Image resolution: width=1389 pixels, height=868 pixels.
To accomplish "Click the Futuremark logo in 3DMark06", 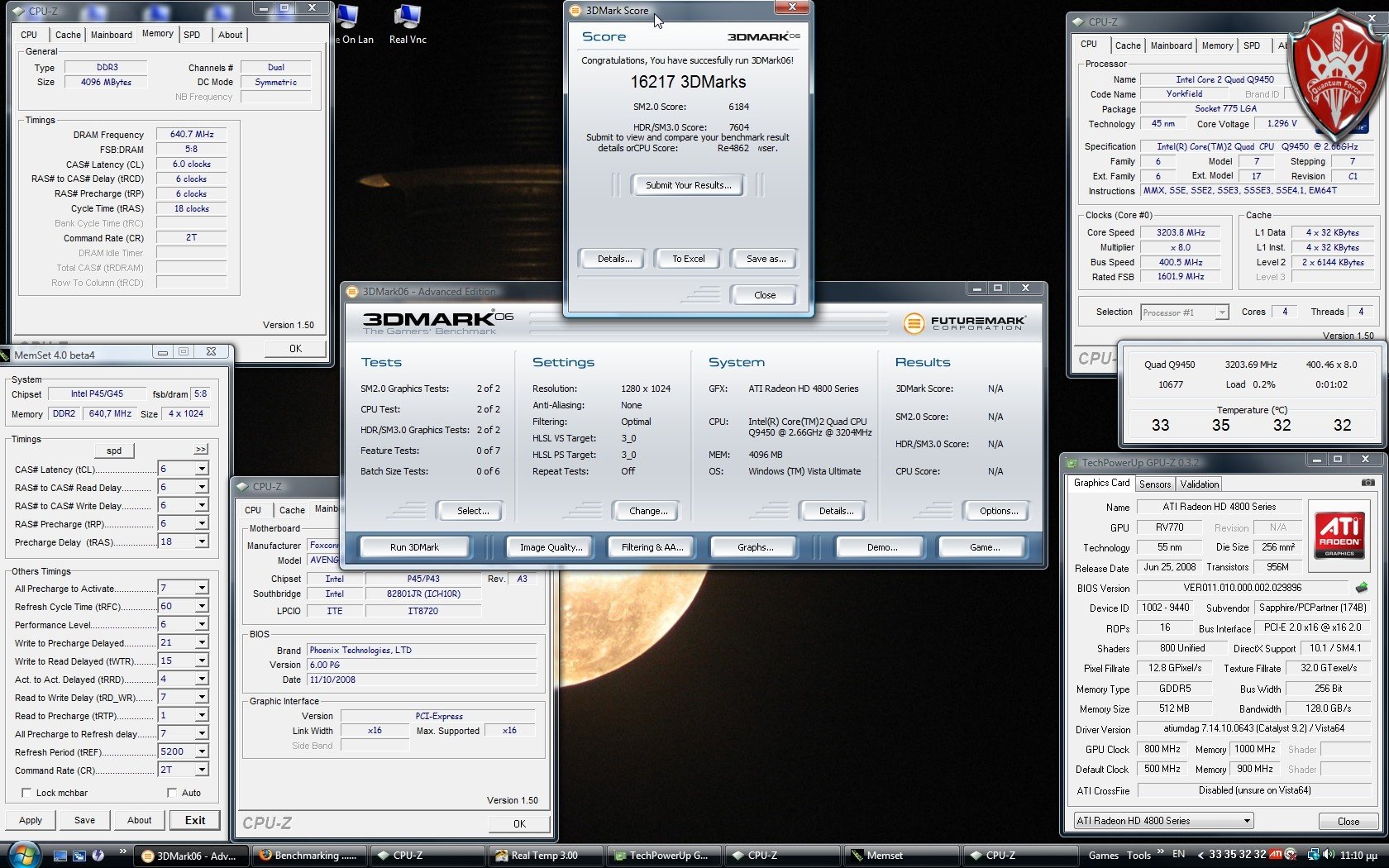I will 964,322.
